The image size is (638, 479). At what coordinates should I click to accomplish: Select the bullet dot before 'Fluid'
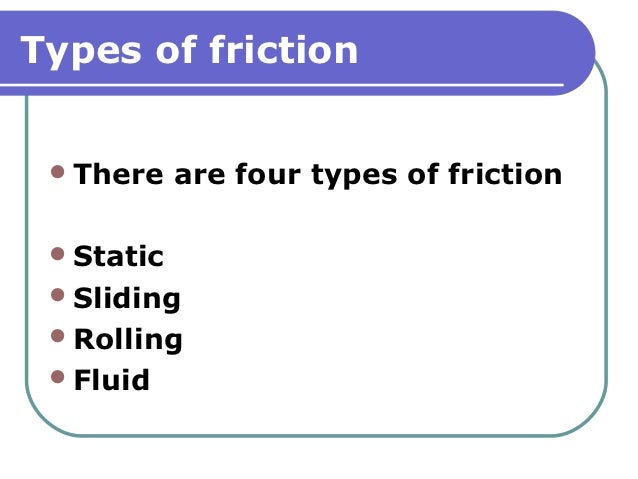(58, 377)
